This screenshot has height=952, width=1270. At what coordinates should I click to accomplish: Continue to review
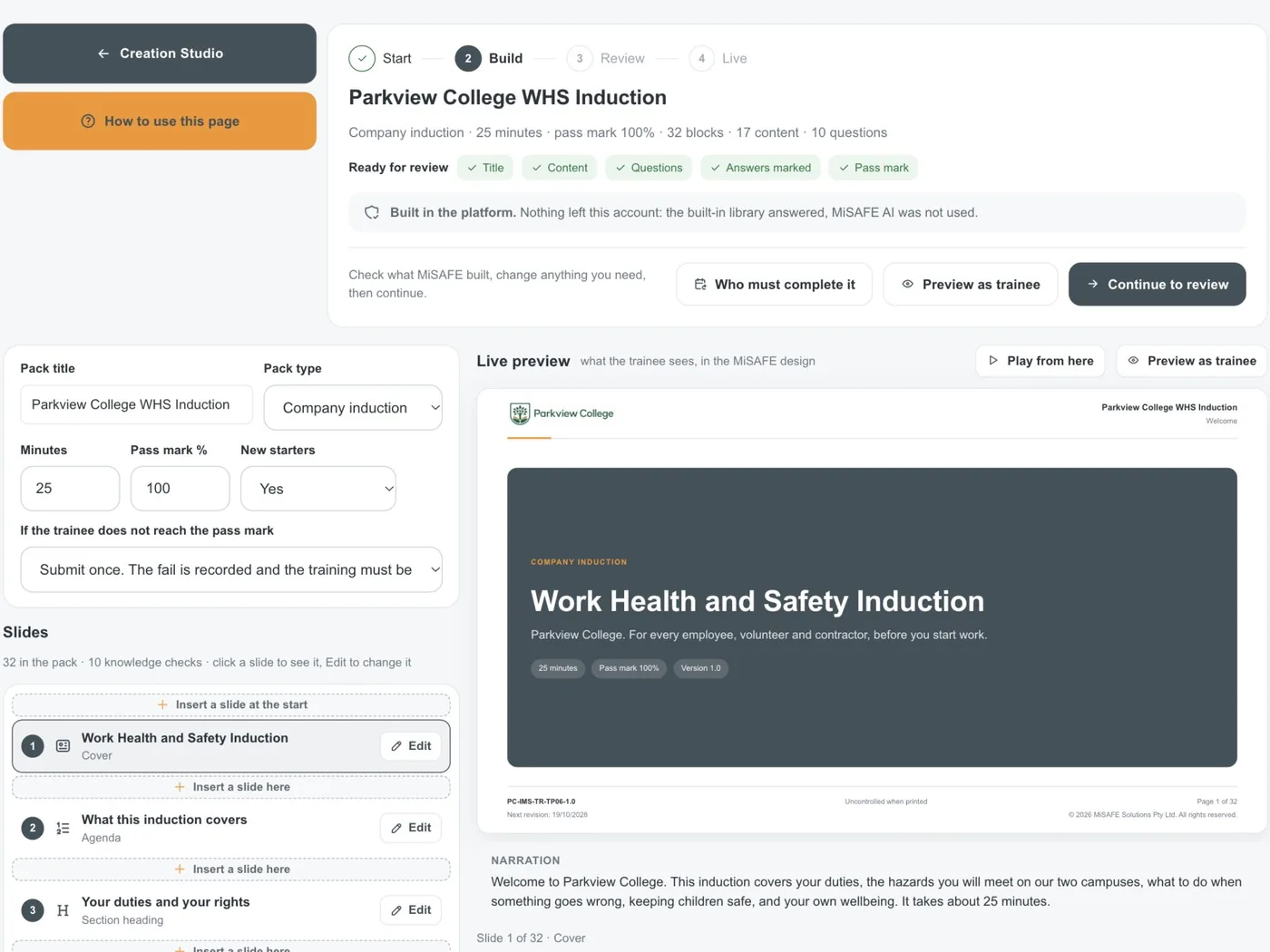pyautogui.click(x=1157, y=284)
